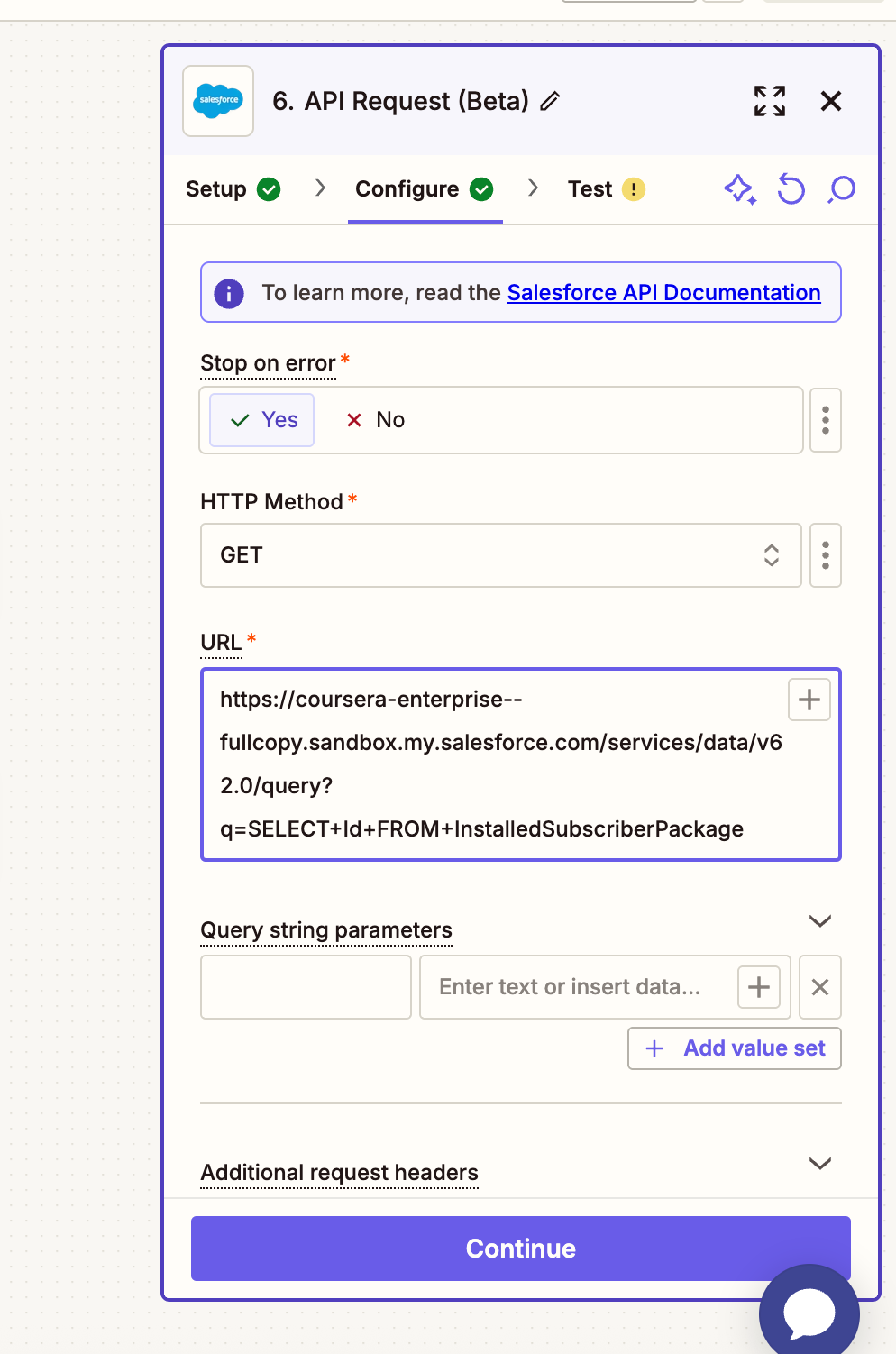Click the Additional request headers label
Image resolution: width=896 pixels, height=1354 pixels.
339,1173
